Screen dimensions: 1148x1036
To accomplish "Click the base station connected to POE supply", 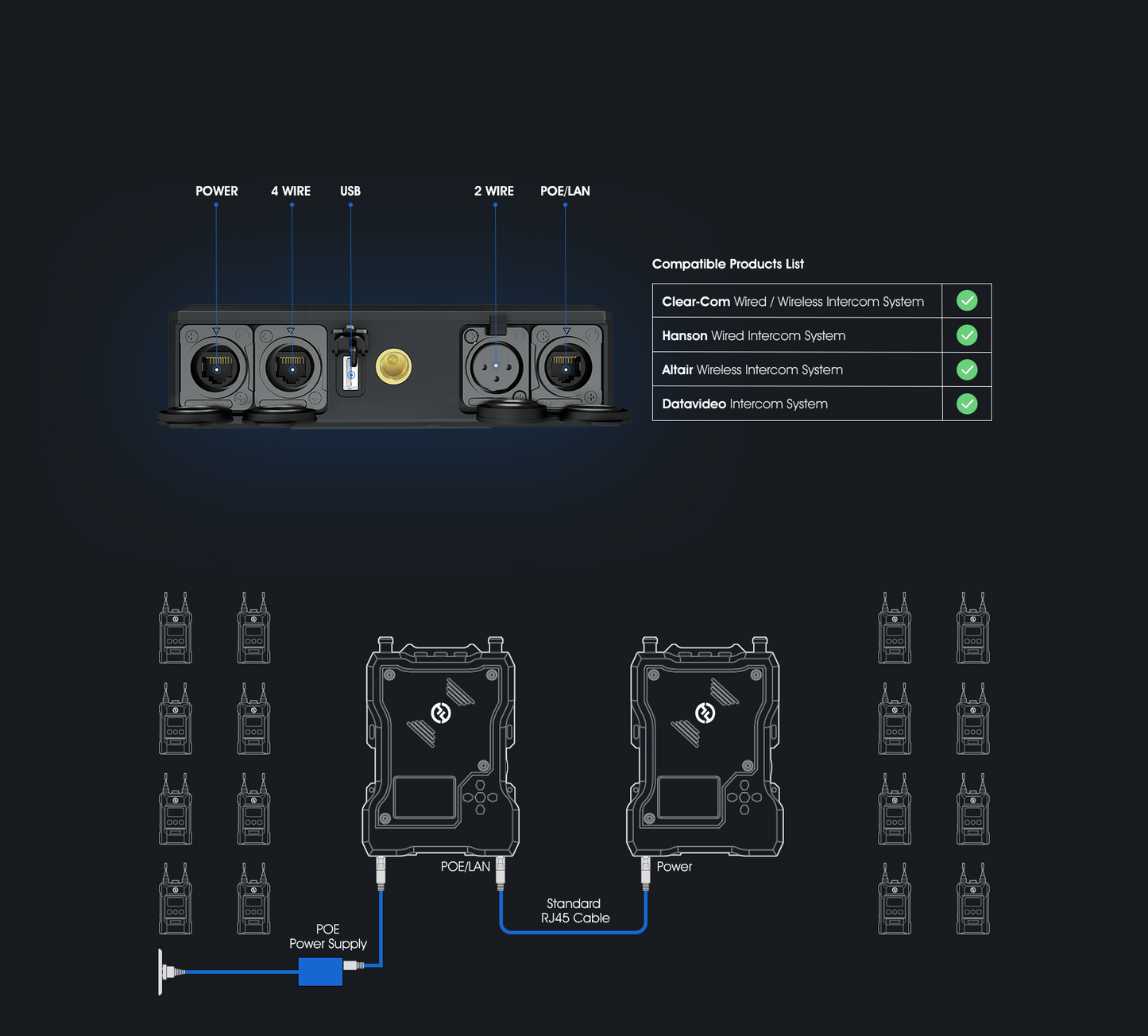I will (x=441, y=747).
